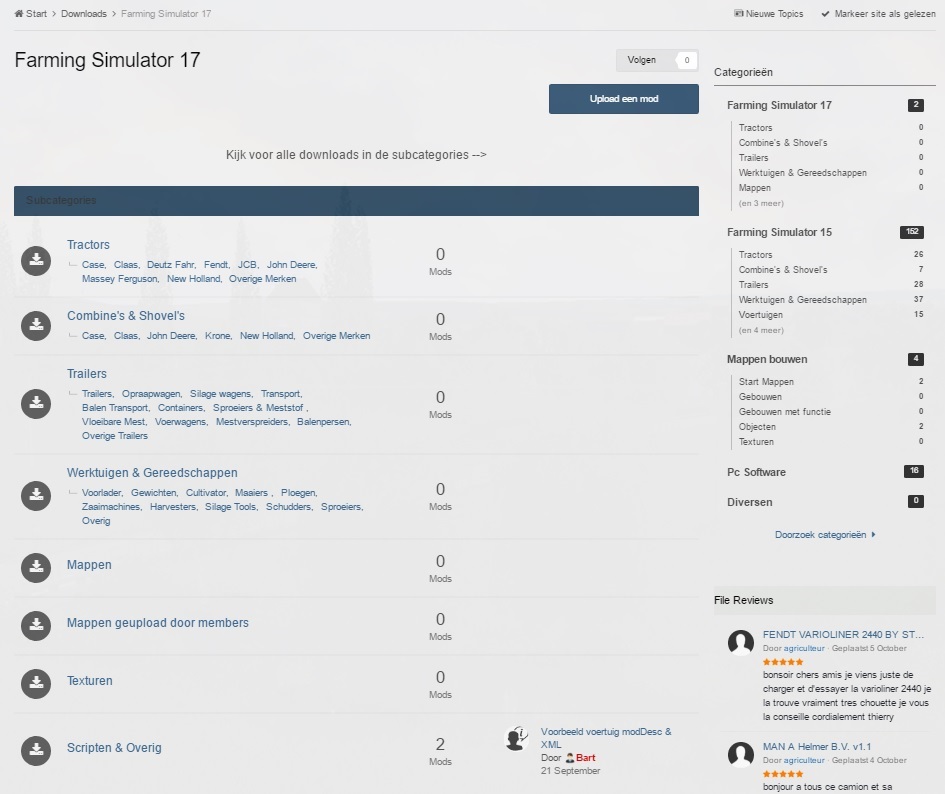Click the download icon beside Combine's & Shovel's
This screenshot has width=945, height=794.
coord(36,326)
